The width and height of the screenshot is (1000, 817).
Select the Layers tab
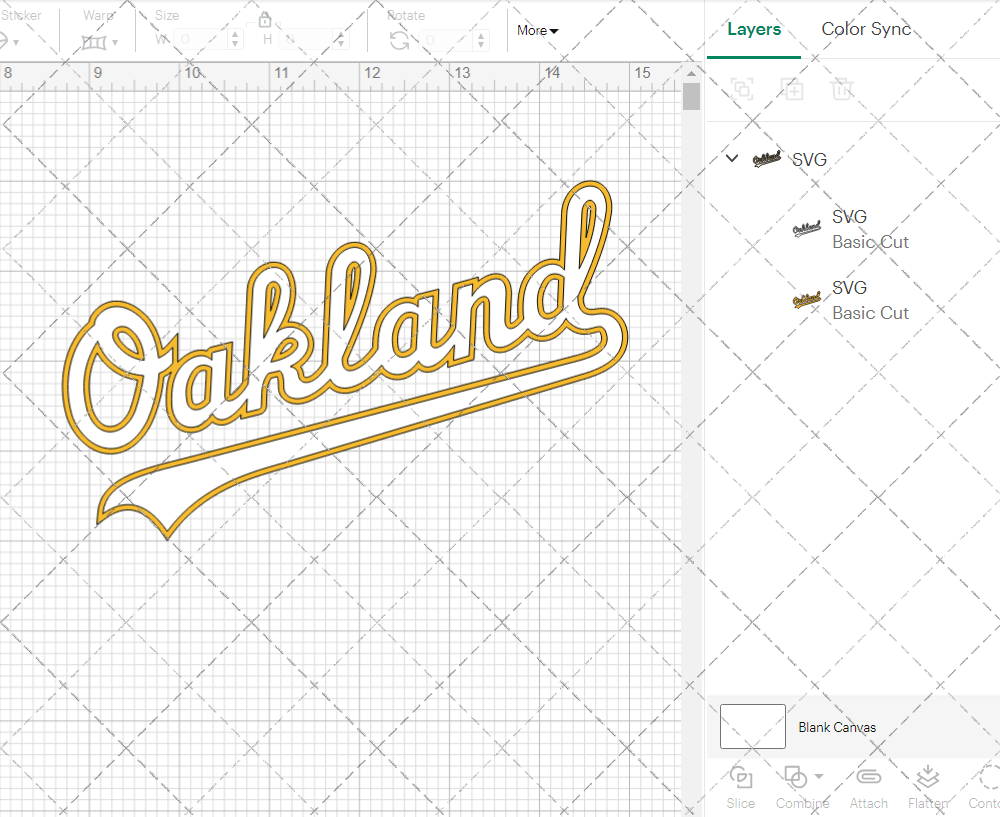[x=754, y=29]
